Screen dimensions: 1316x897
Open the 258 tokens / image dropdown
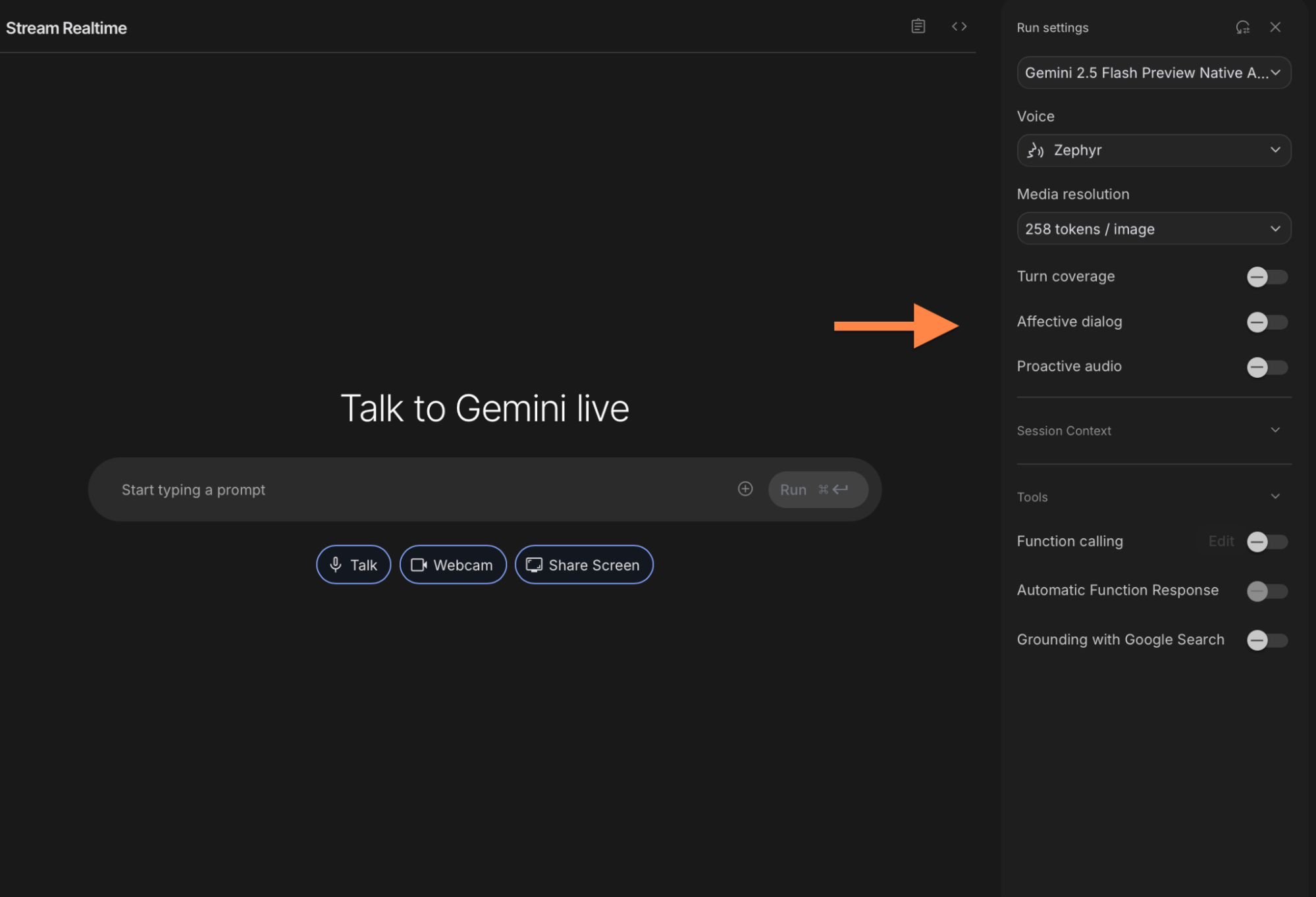point(1154,229)
